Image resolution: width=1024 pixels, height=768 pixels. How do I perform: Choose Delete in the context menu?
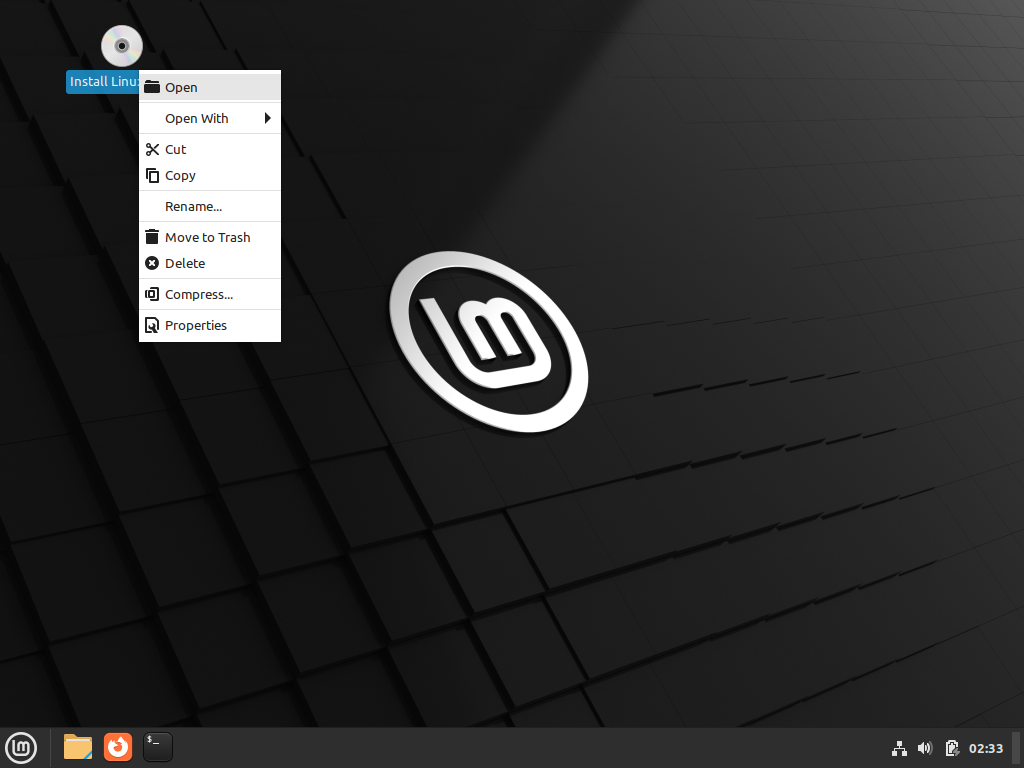(210, 263)
